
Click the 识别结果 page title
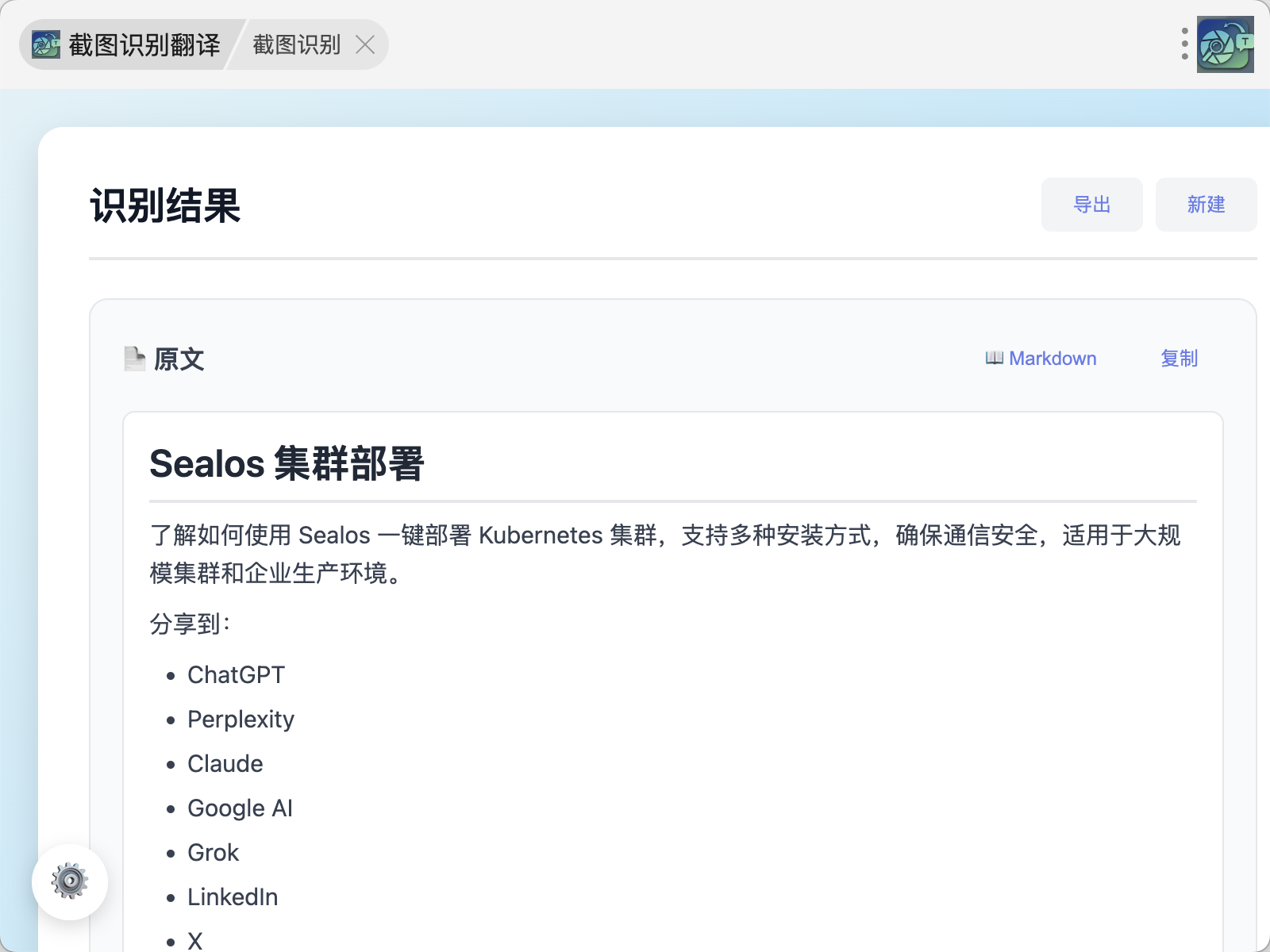165,206
